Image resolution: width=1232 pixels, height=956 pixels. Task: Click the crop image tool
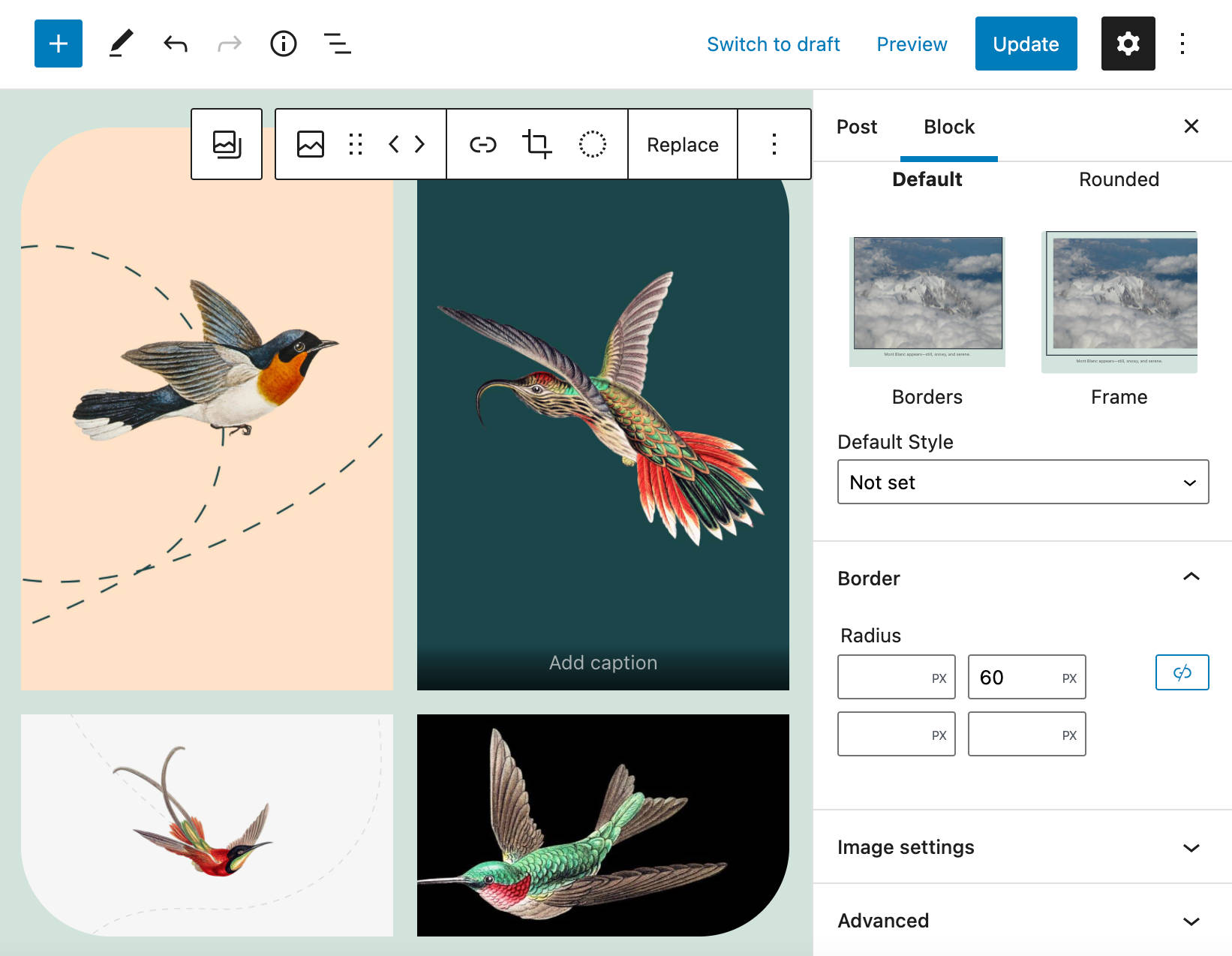537,144
